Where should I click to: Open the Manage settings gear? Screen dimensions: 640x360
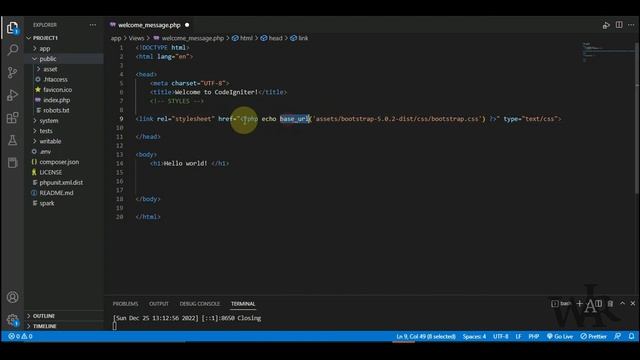[x=12, y=320]
